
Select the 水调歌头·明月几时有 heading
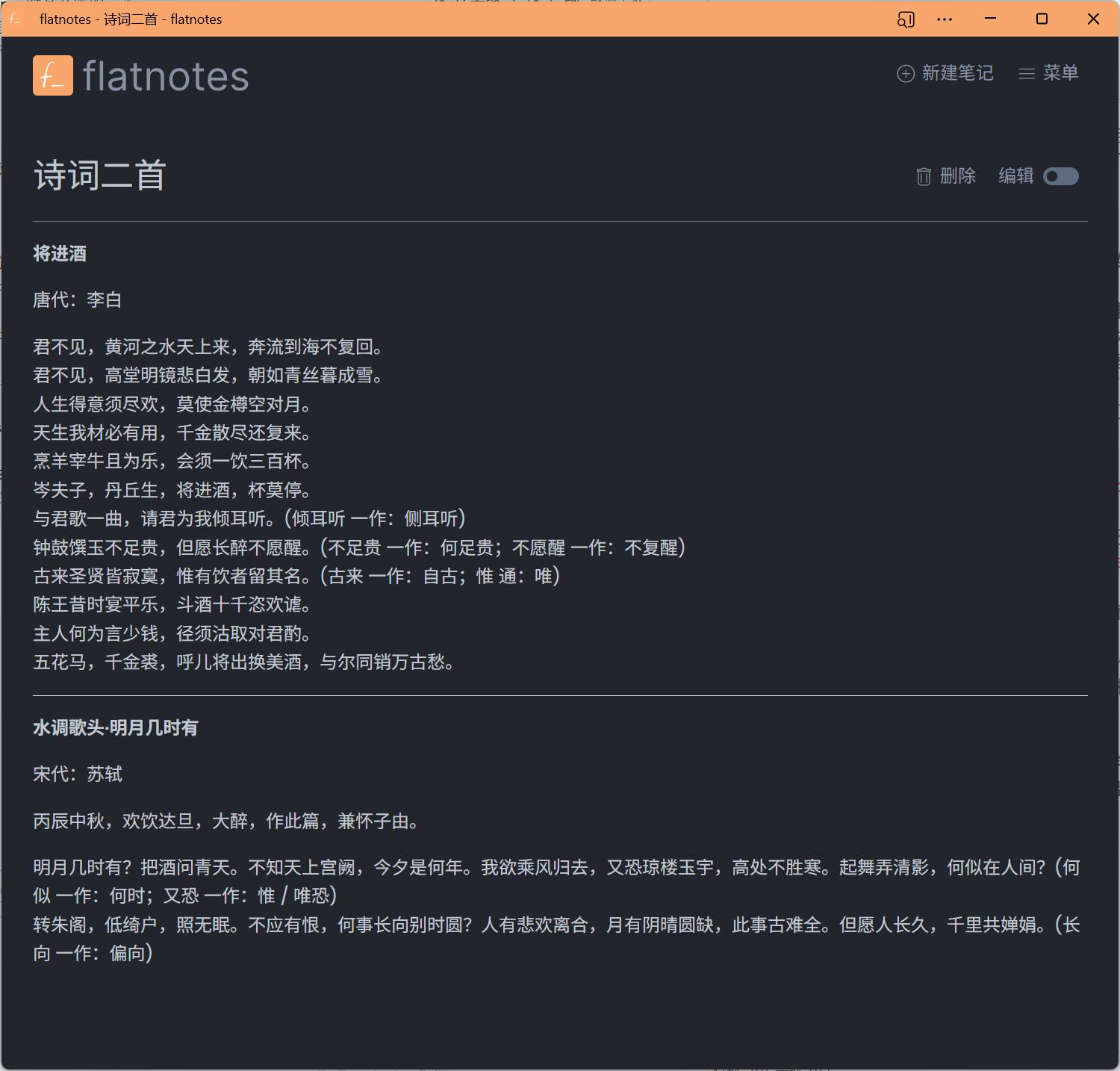pyautogui.click(x=116, y=728)
